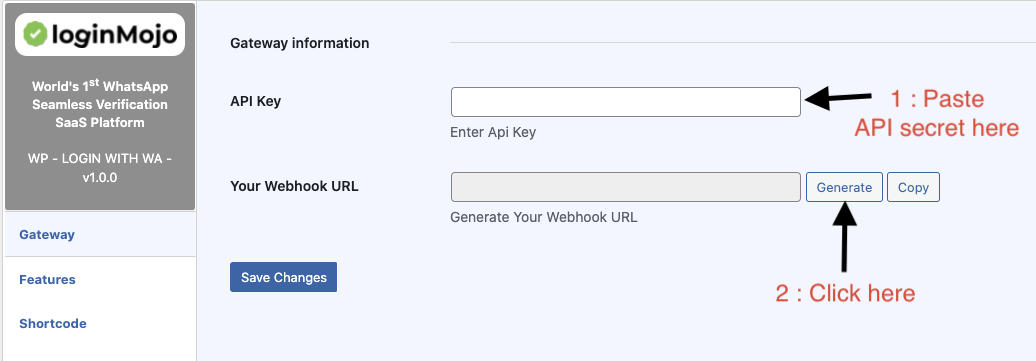1036x361 pixels.
Task: Click the Your Webhook URL label
Action: point(295,186)
